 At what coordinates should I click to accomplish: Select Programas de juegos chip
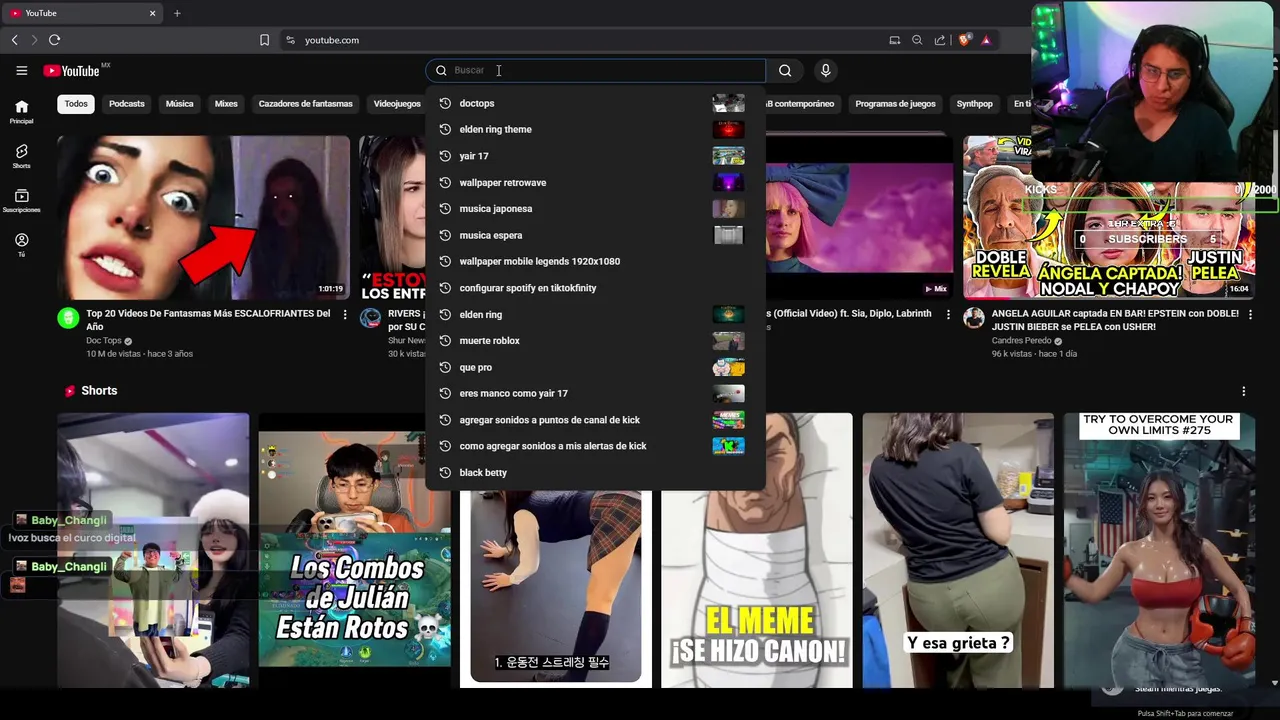click(x=895, y=104)
